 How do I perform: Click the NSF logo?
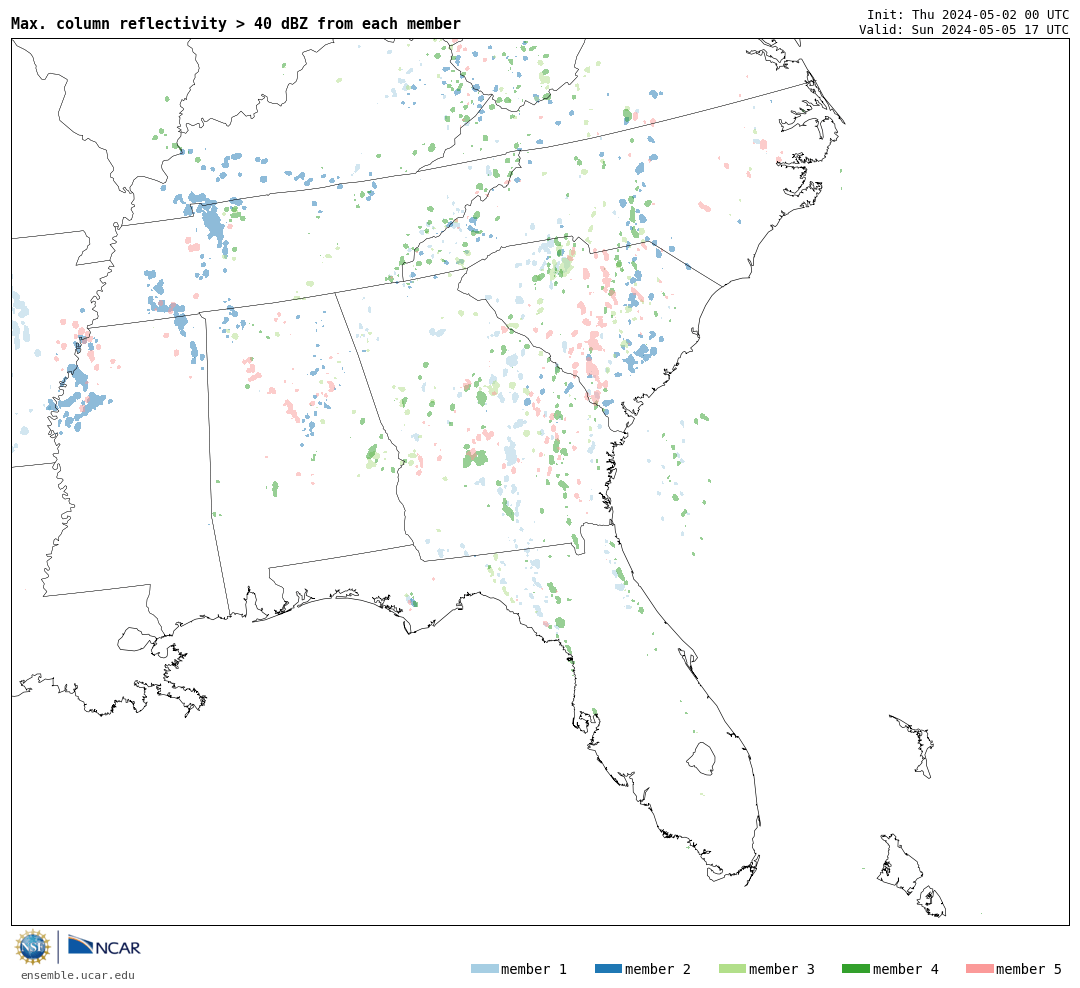[32, 947]
